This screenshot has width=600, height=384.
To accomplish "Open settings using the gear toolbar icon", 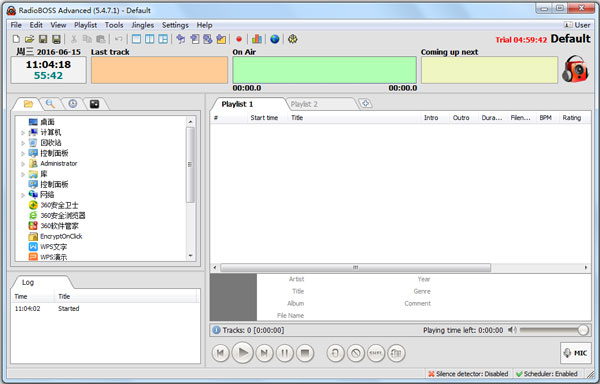I will (x=293, y=39).
